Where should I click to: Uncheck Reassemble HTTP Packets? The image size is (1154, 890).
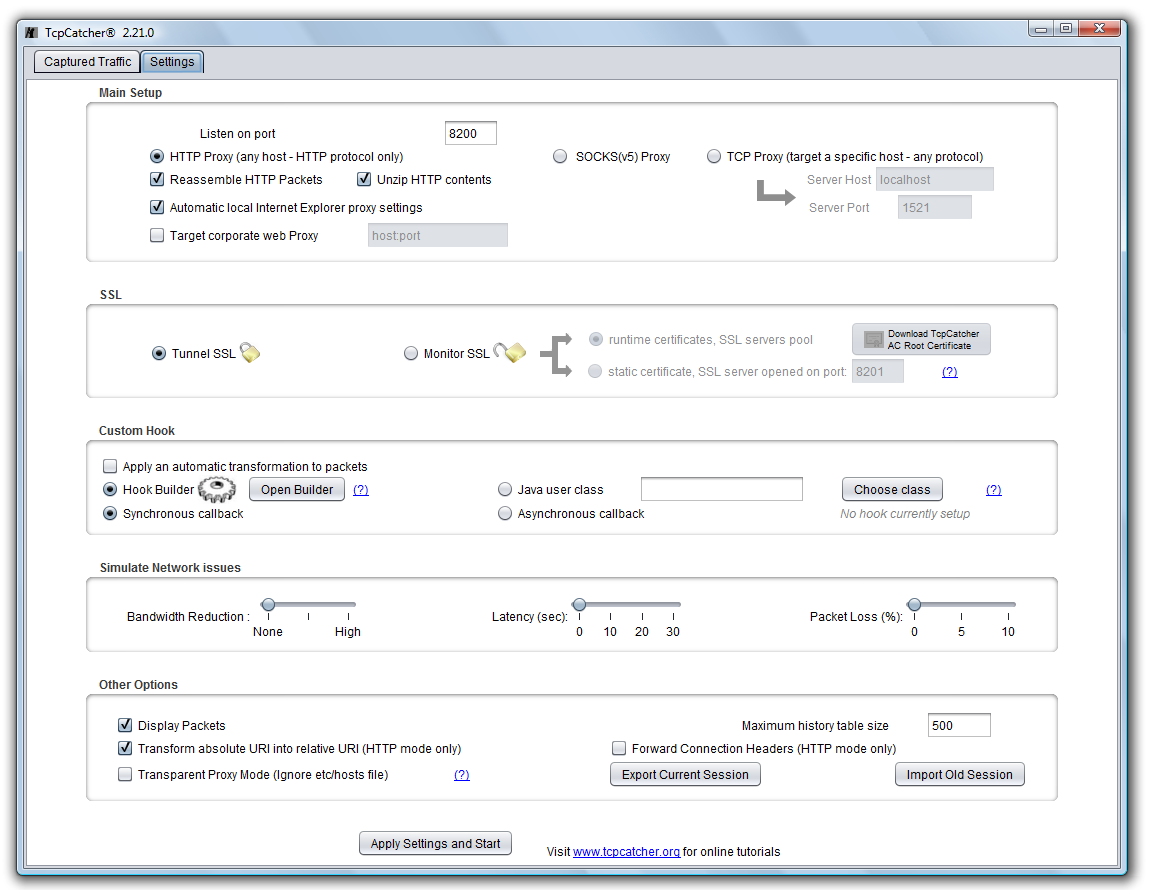(x=156, y=180)
